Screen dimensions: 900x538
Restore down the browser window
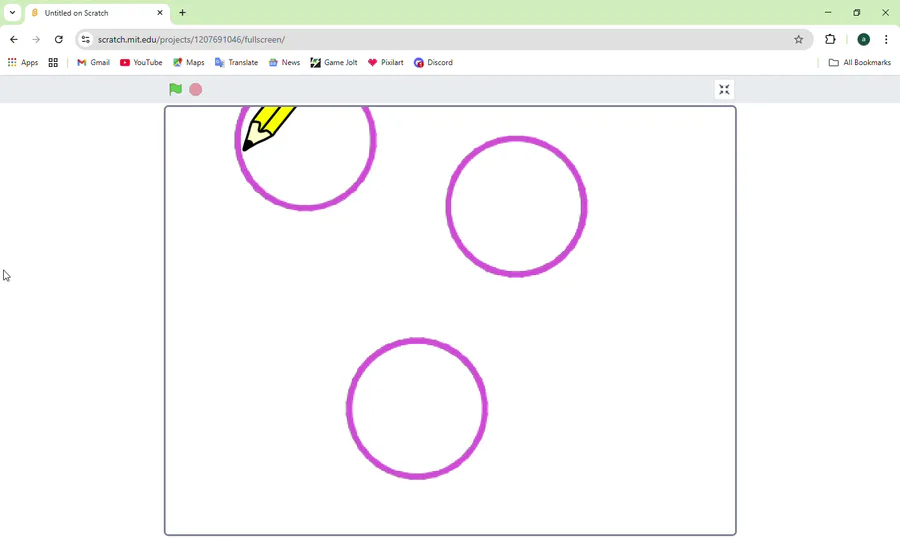pyautogui.click(x=856, y=12)
